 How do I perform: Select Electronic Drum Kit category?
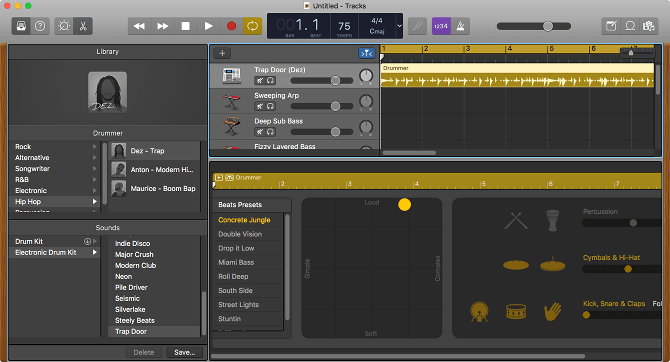click(x=54, y=253)
